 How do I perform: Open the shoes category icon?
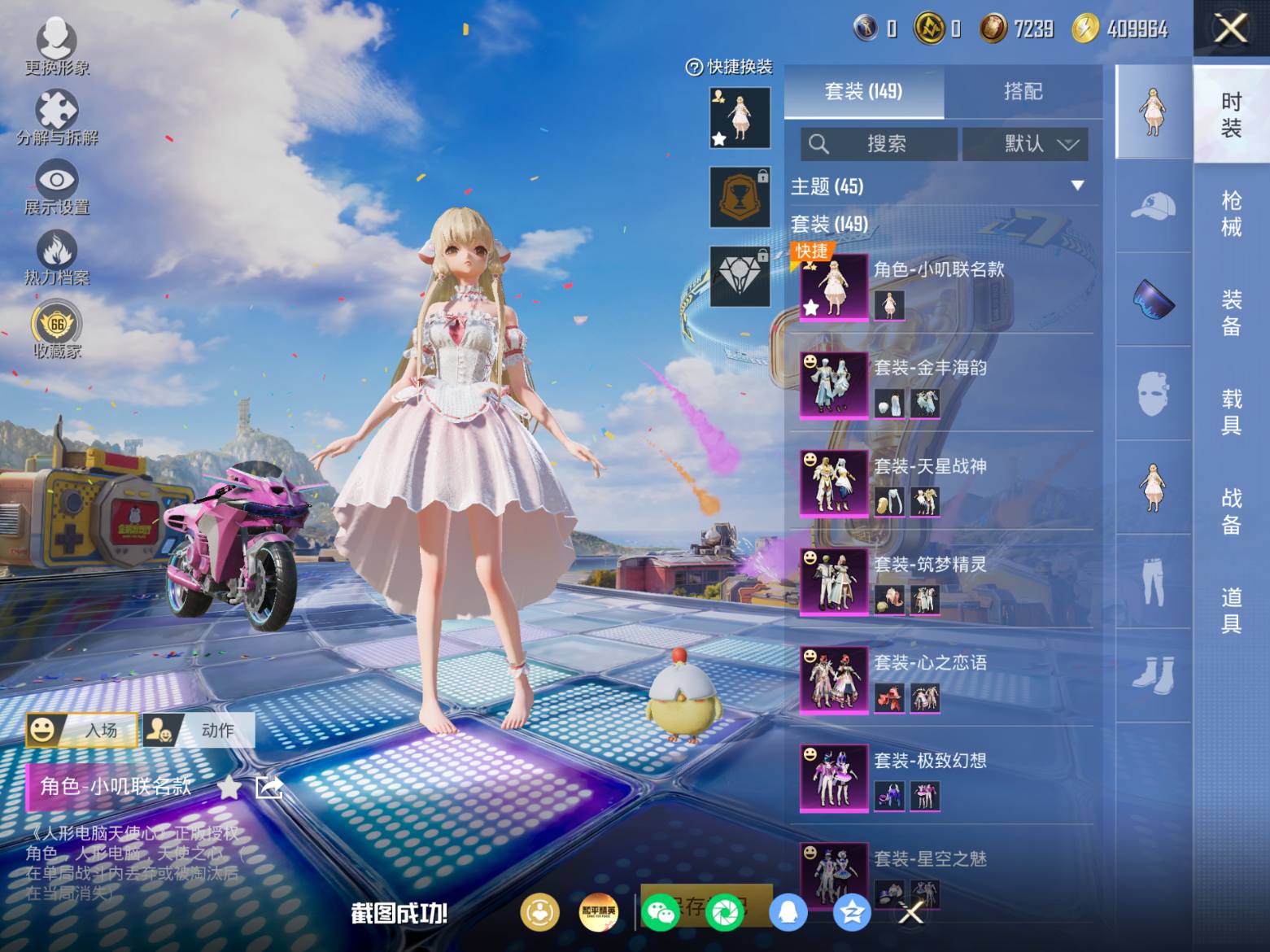[1153, 675]
